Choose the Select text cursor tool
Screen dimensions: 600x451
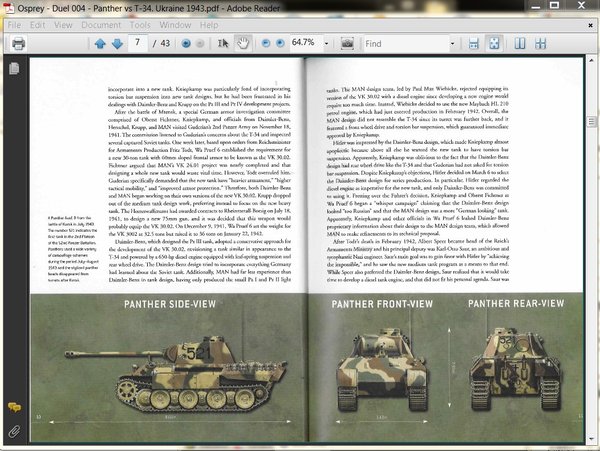(223, 44)
